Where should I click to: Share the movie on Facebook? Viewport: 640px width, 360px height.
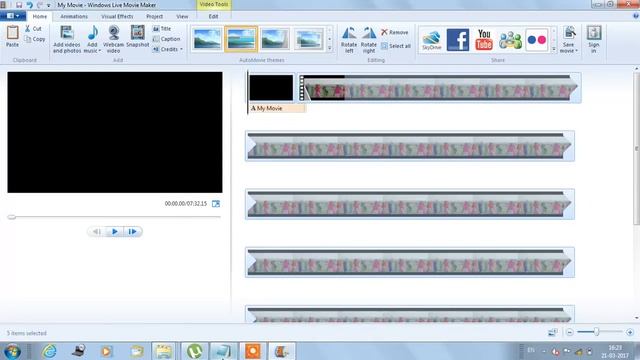[458, 40]
